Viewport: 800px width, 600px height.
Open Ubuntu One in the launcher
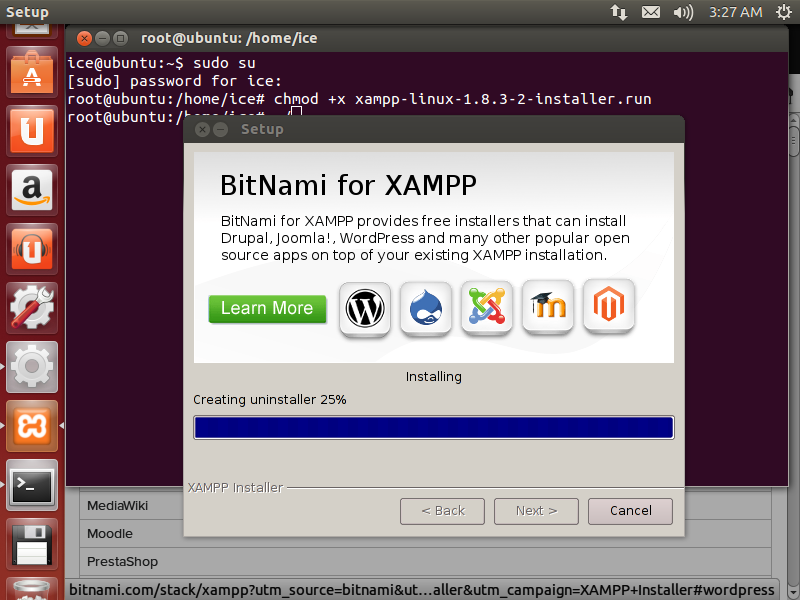[x=32, y=131]
